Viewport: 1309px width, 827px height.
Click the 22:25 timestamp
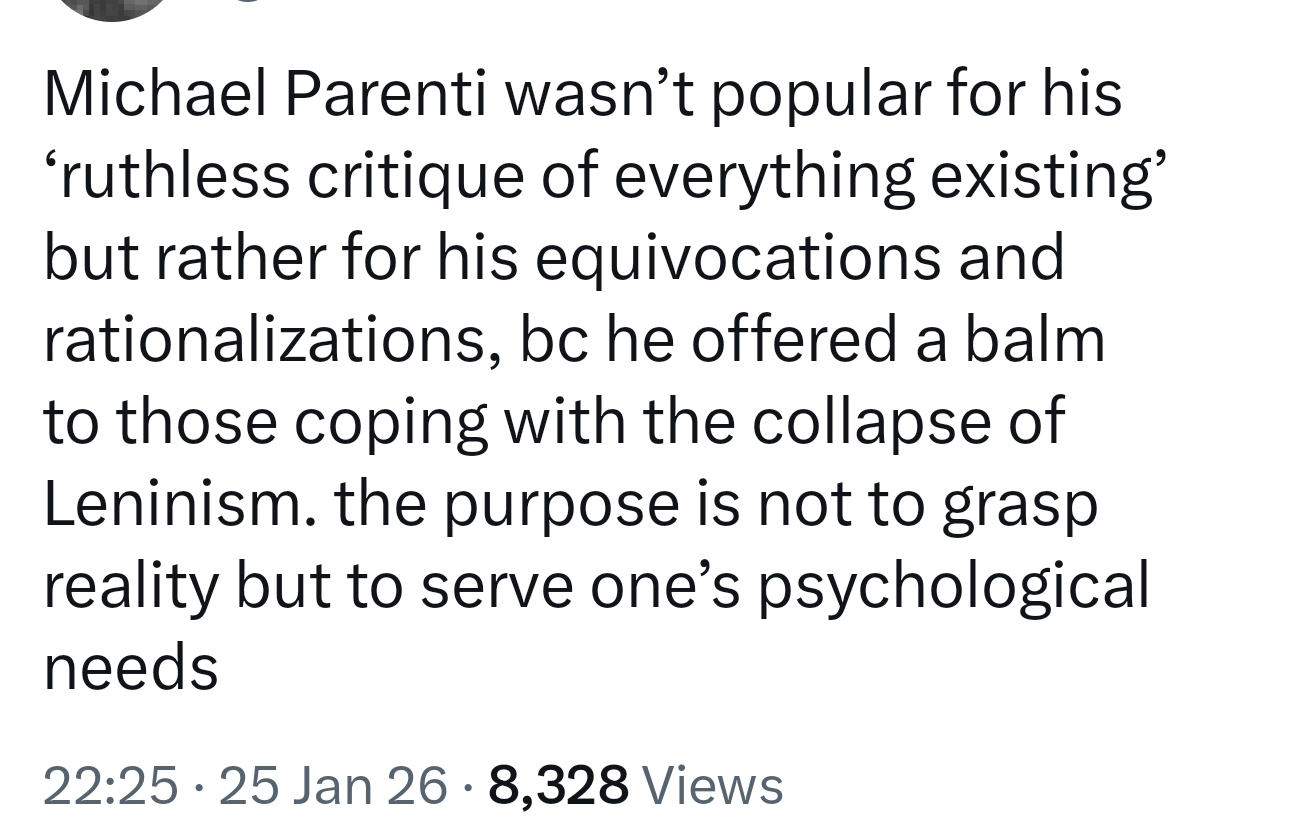pyautogui.click(x=111, y=785)
